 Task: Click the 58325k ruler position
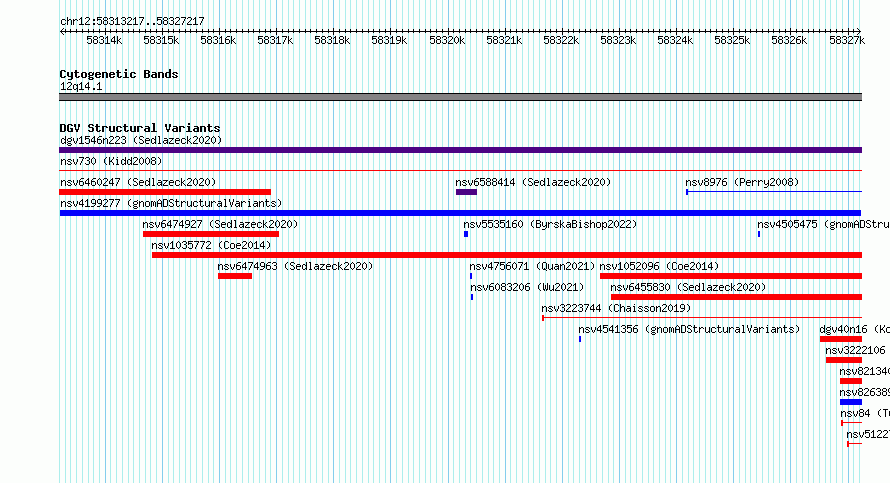(732, 40)
